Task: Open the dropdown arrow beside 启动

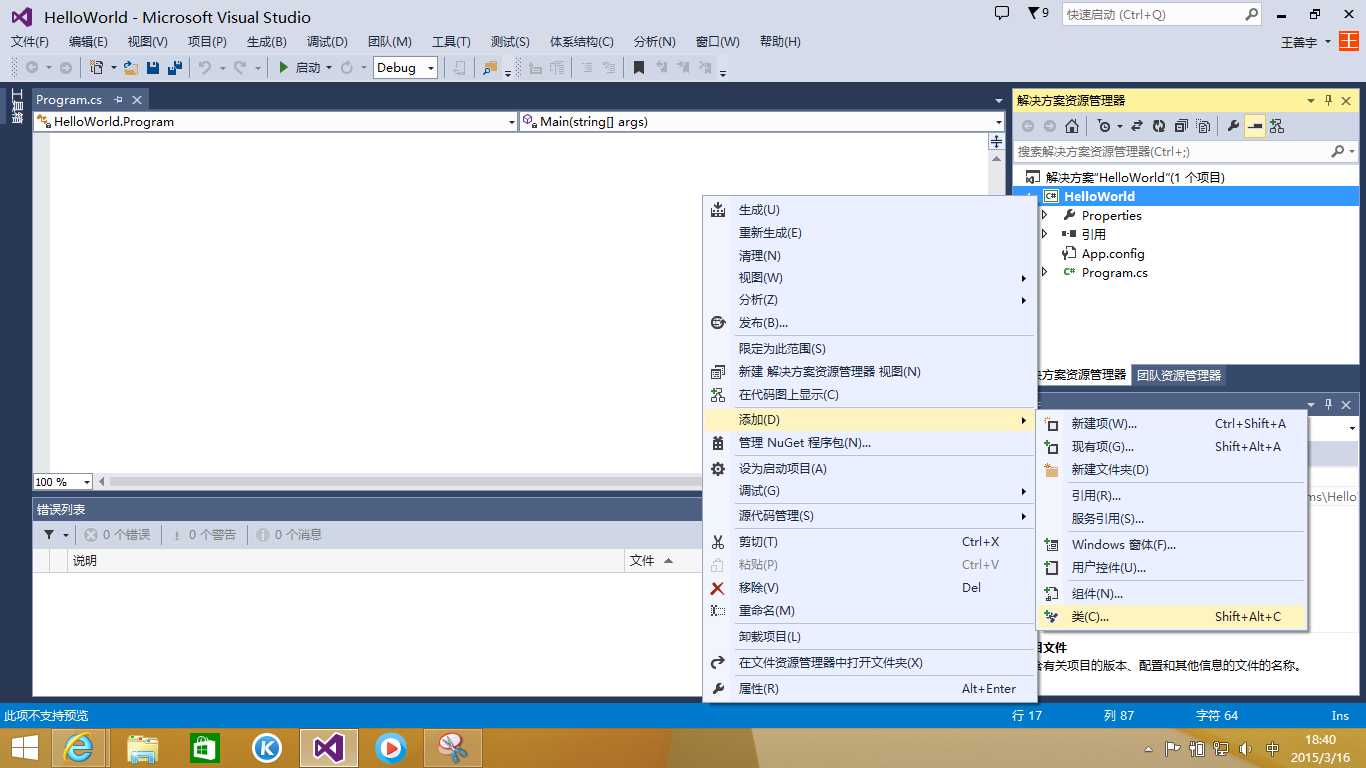Action: (329, 68)
